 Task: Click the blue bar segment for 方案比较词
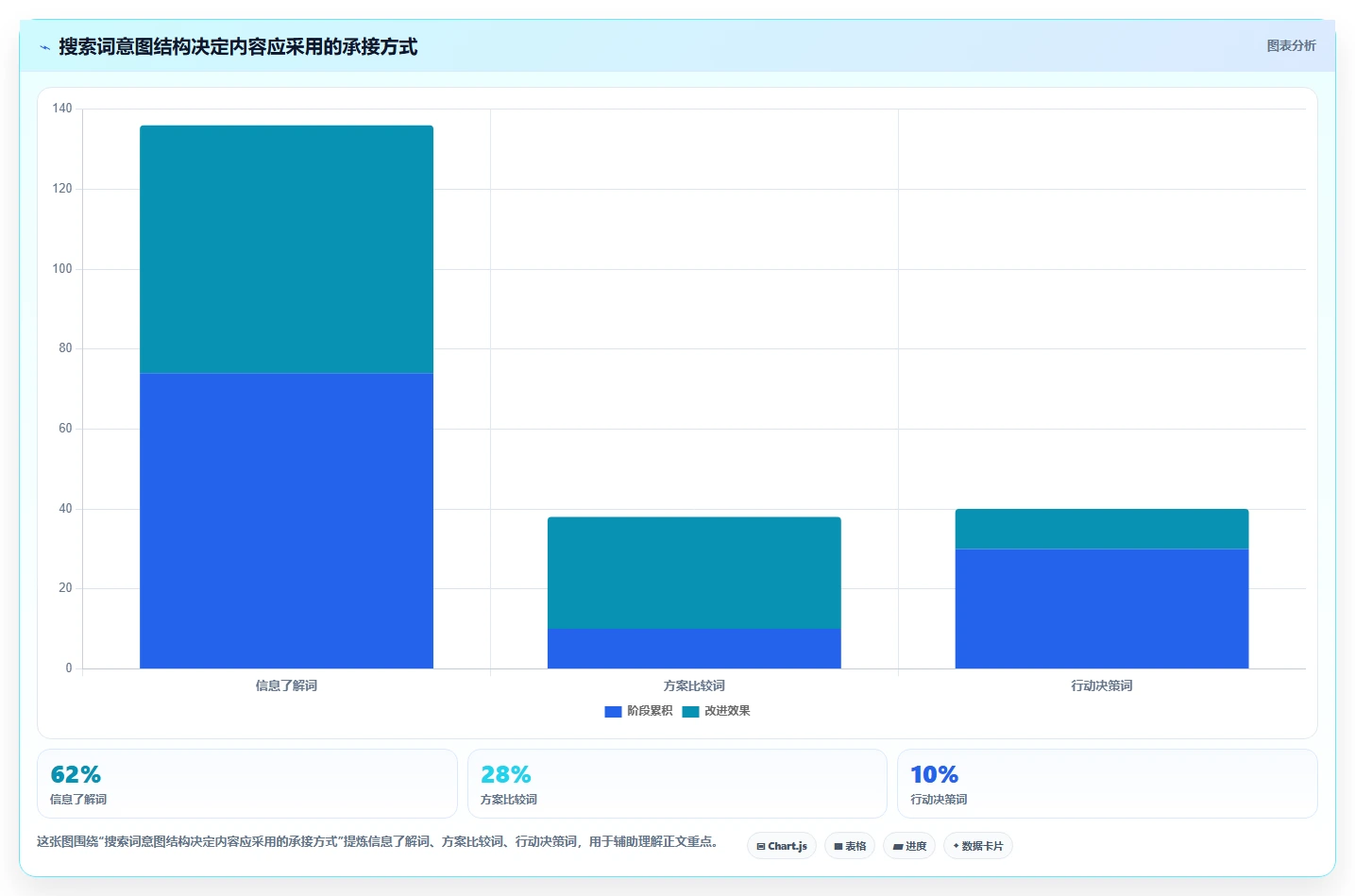coord(694,649)
